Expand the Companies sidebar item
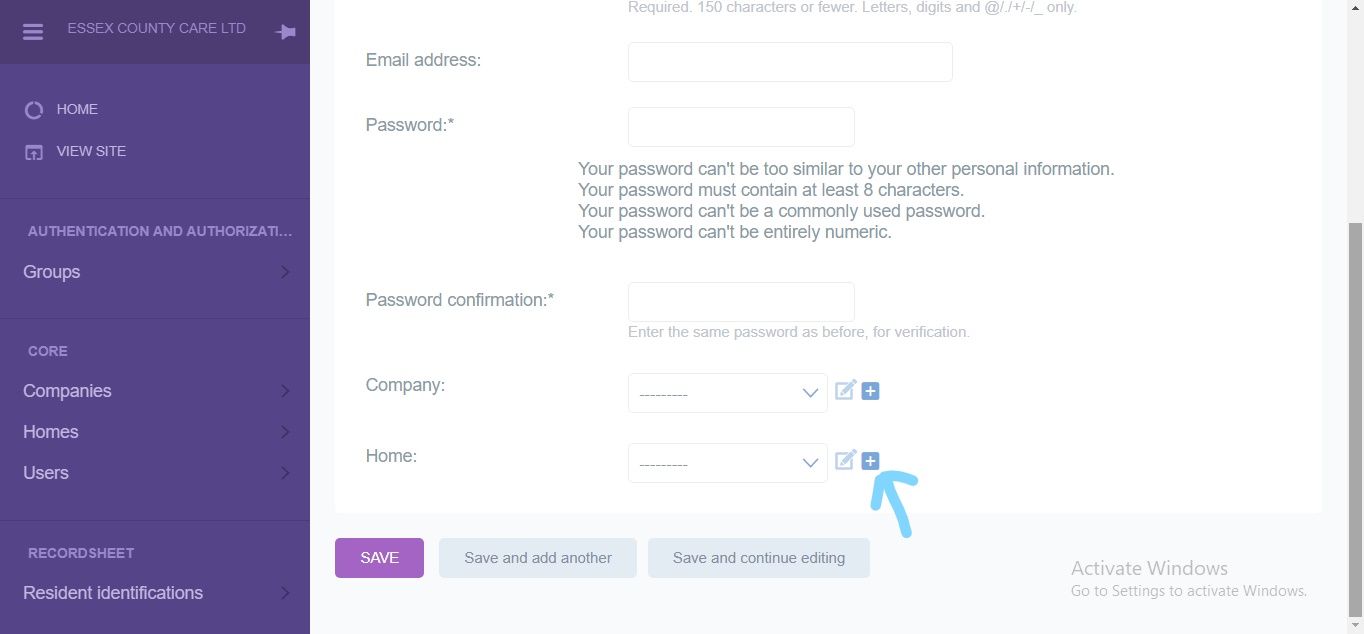The image size is (1364, 634). point(155,391)
